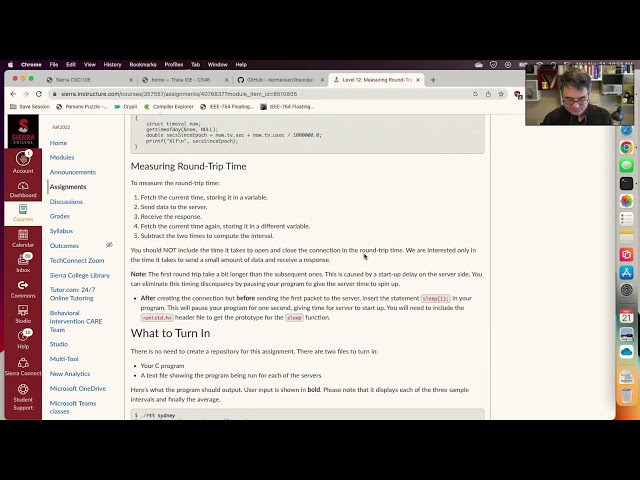Toggle the hidden-eye icon beside Outcomes
The height and width of the screenshot is (480, 640).
(109, 245)
